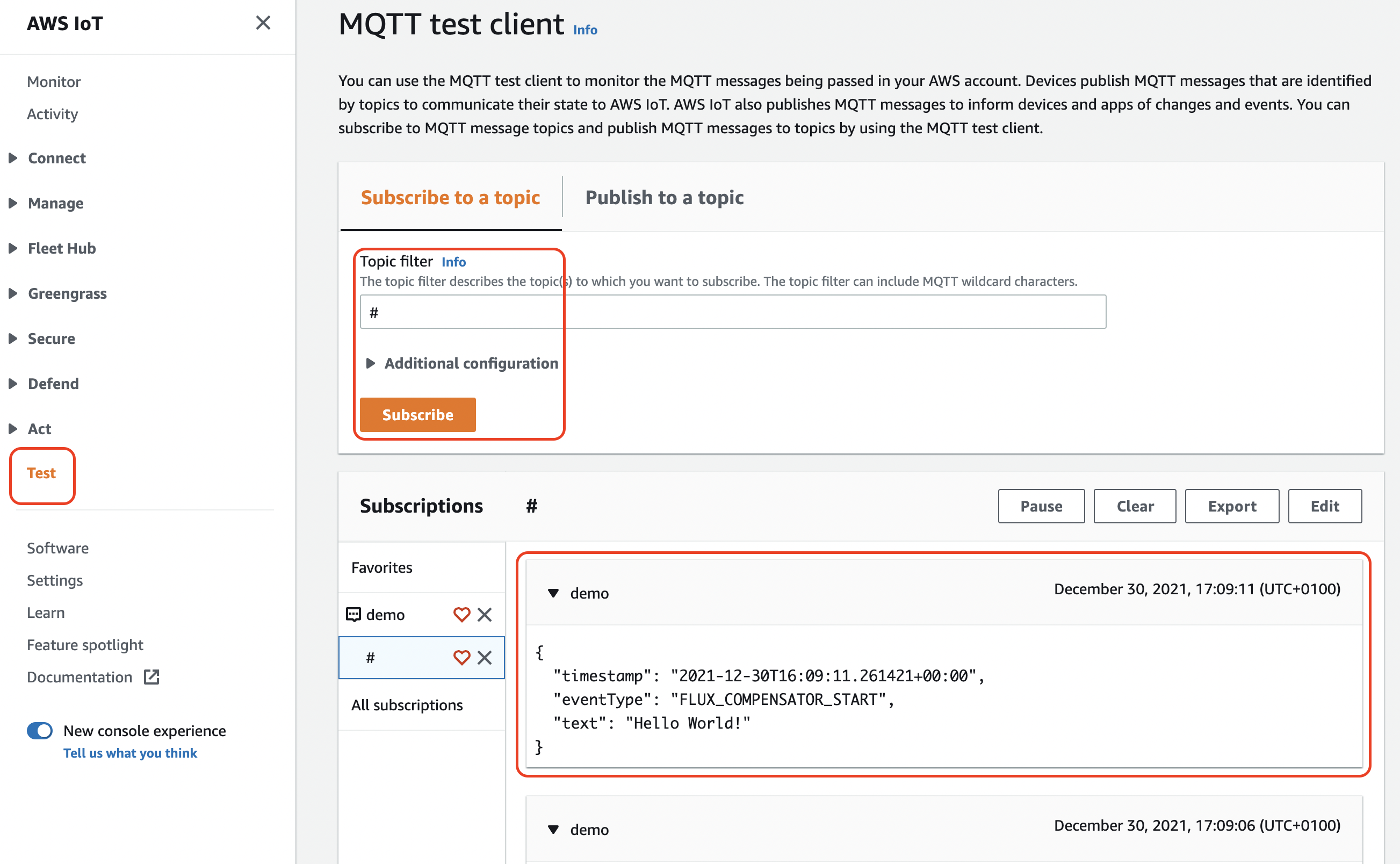Click the Topic filter input field
Image resolution: width=1400 pixels, height=864 pixels.
733,312
